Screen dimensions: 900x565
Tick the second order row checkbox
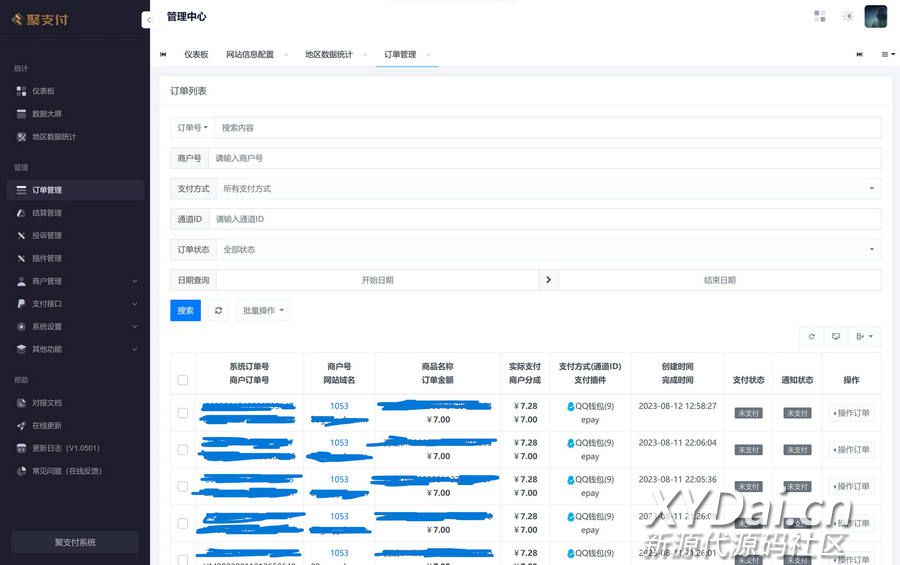coord(182,450)
